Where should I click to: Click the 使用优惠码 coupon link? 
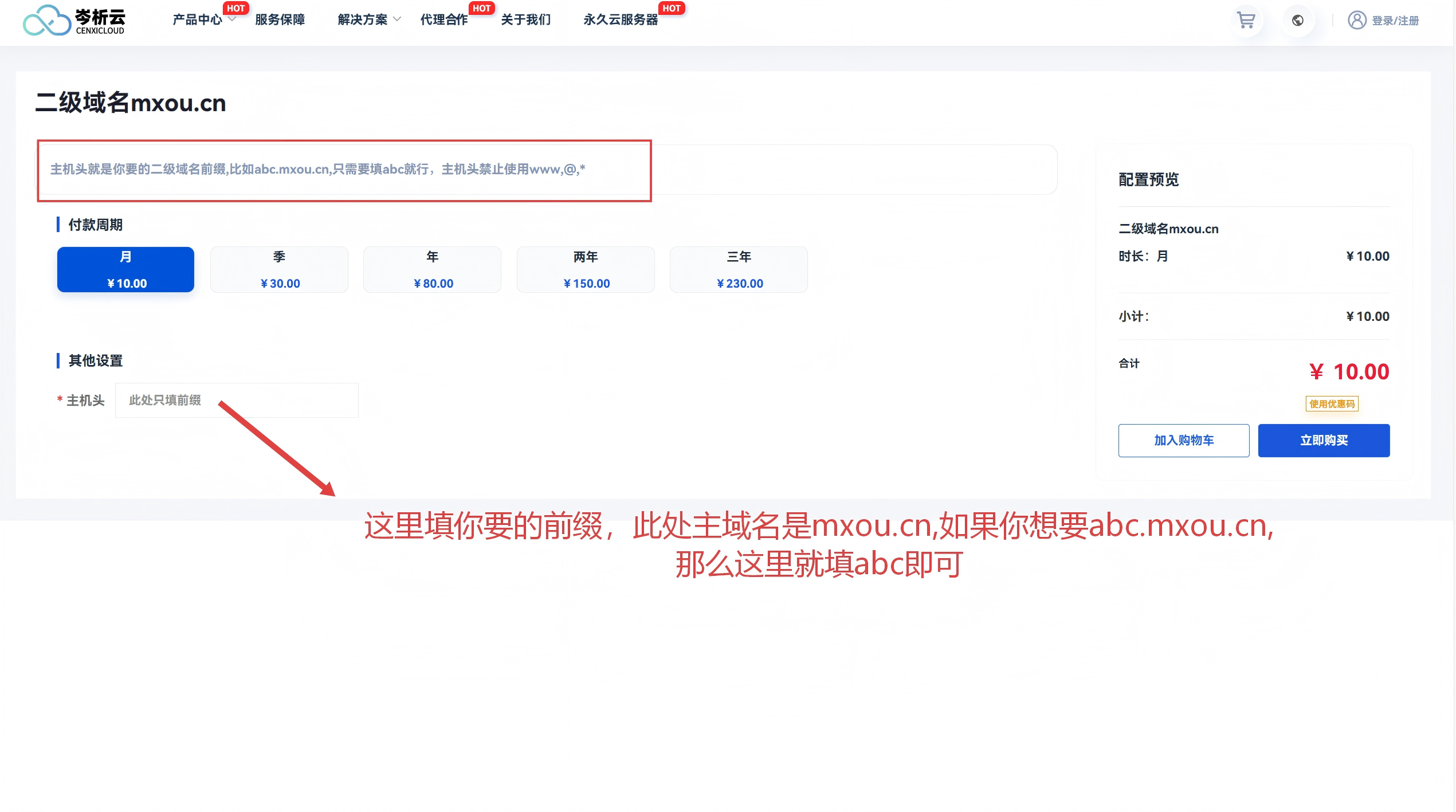(x=1332, y=404)
